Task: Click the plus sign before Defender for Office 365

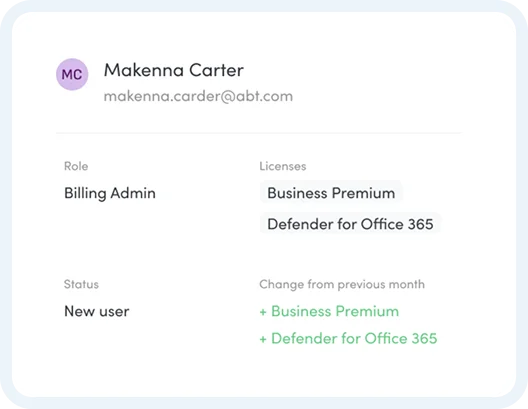Action: pyautogui.click(x=263, y=339)
